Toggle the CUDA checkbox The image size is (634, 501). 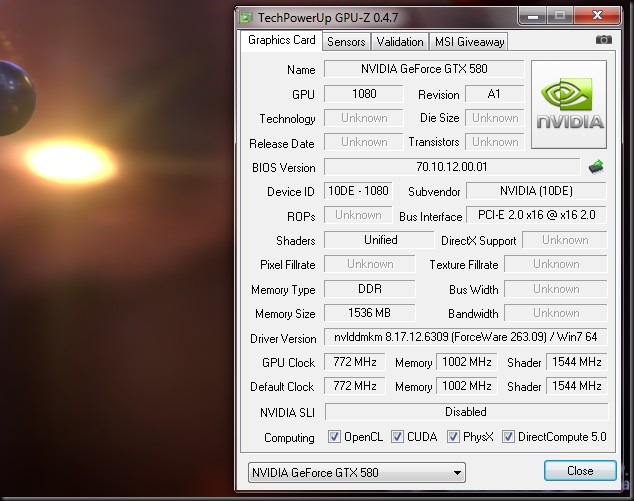pos(397,437)
